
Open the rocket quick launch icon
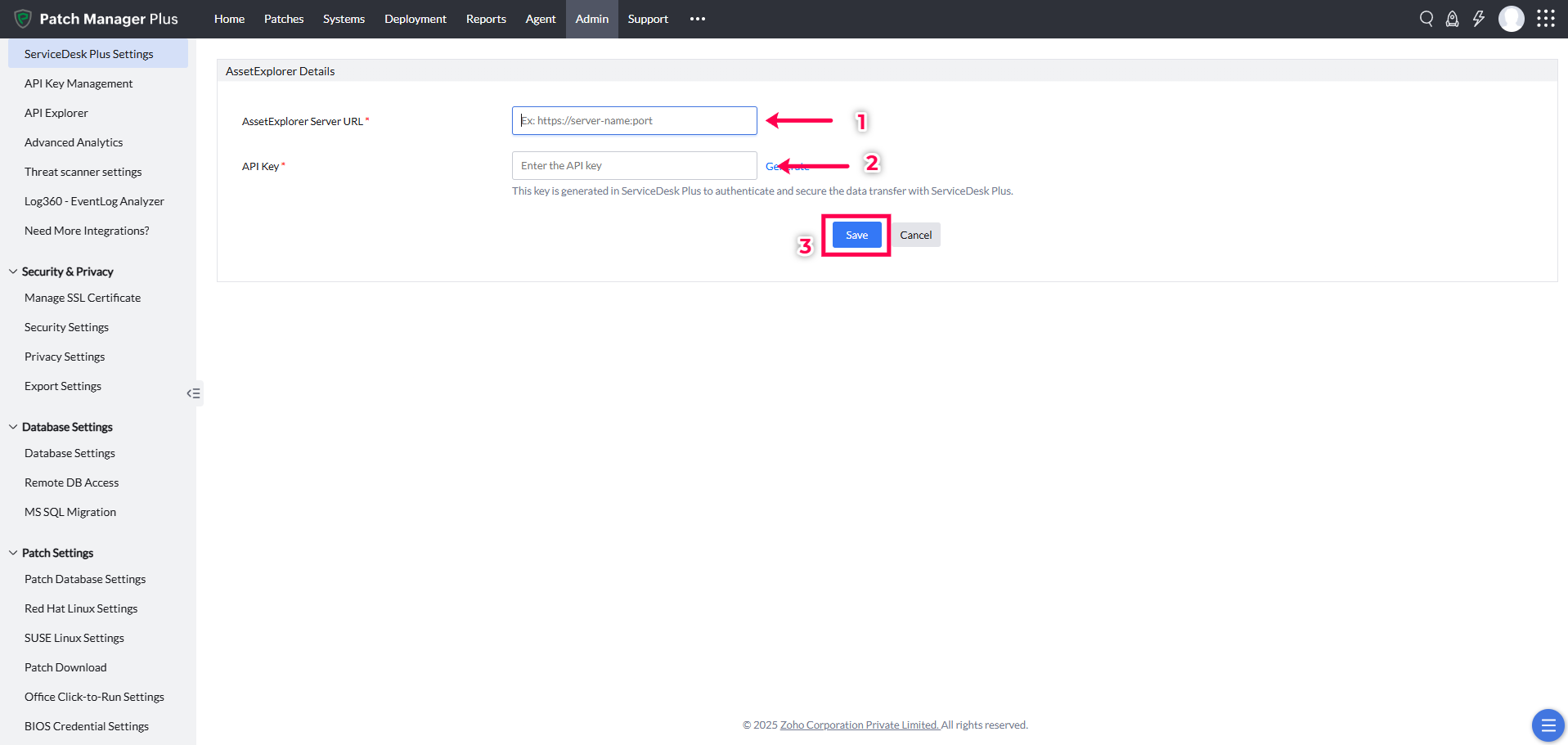tap(1453, 19)
